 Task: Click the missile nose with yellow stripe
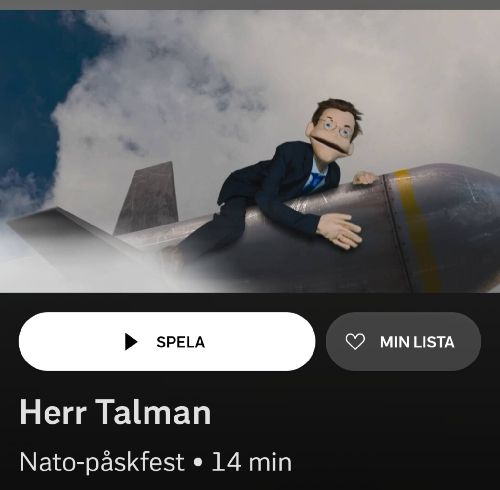pyautogui.click(x=443, y=227)
